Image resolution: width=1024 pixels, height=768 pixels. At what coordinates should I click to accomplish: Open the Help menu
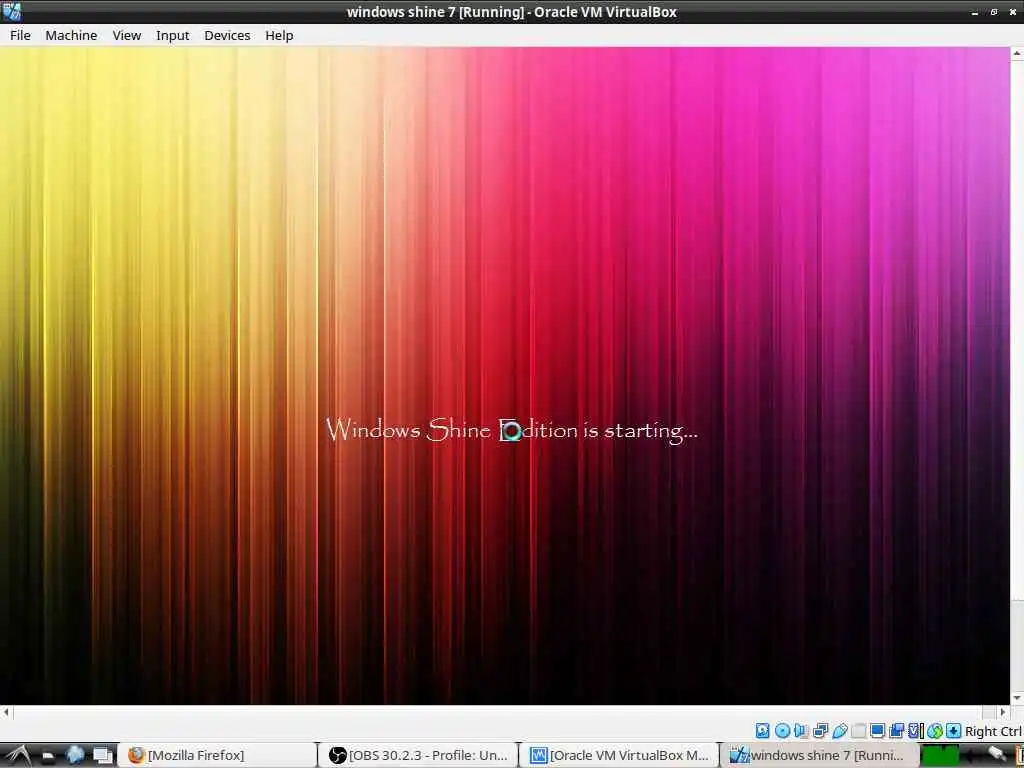[279, 35]
